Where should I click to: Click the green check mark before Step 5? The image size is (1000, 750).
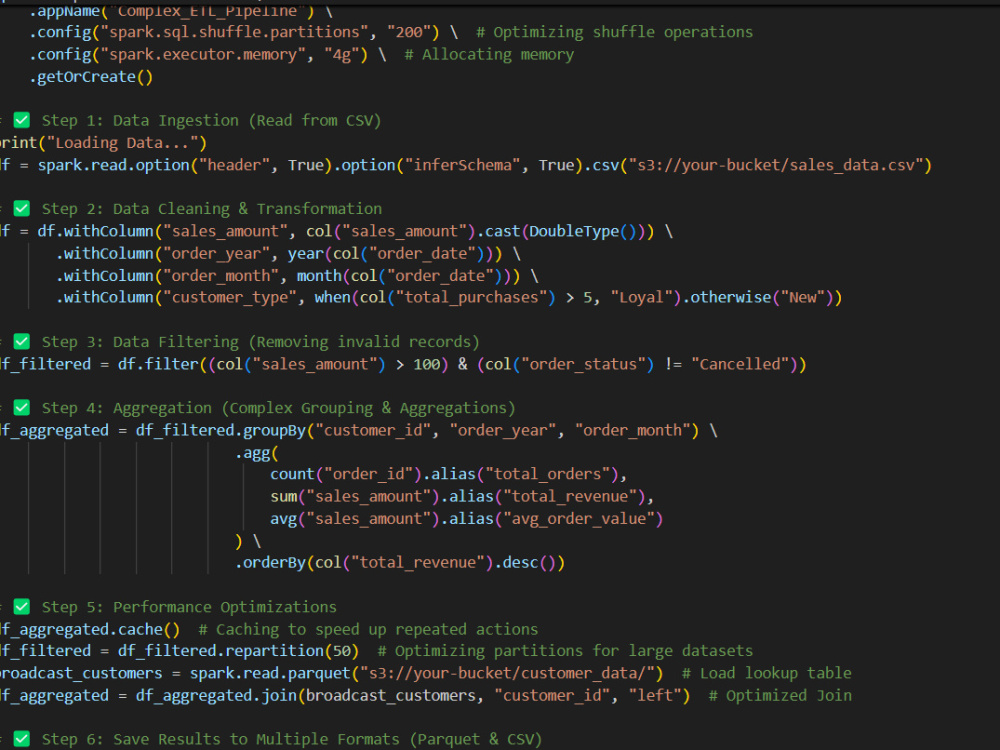point(22,607)
